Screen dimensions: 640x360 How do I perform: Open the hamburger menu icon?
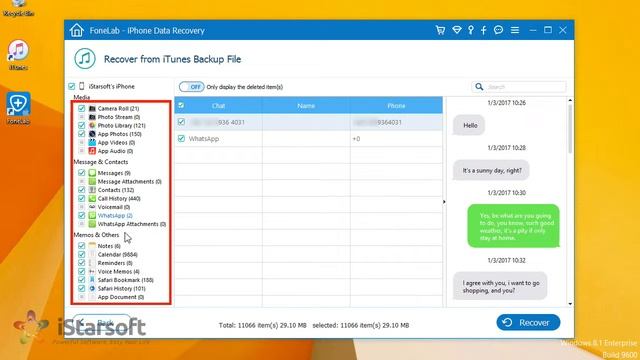(515, 30)
